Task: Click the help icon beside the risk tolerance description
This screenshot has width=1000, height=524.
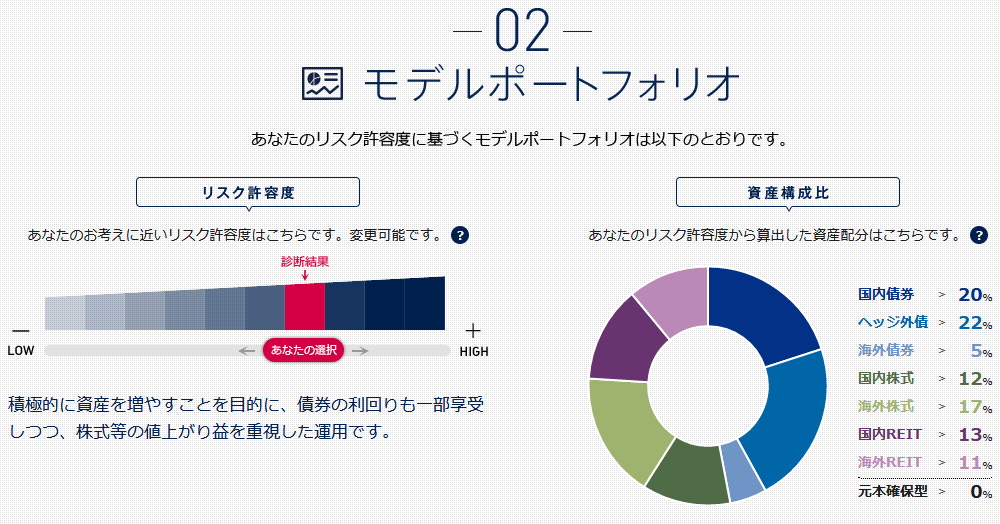Action: click(460, 235)
